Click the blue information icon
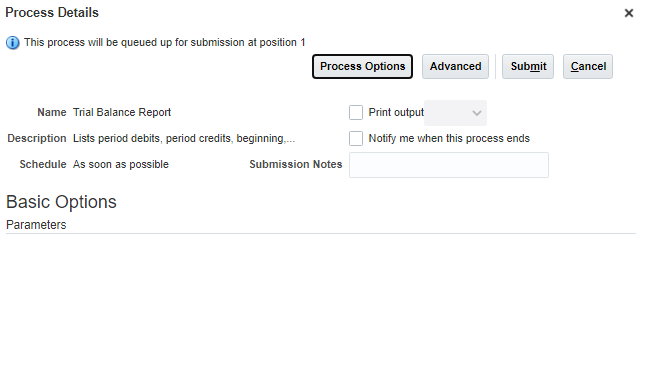The height and width of the screenshot is (374, 645). click(x=13, y=42)
